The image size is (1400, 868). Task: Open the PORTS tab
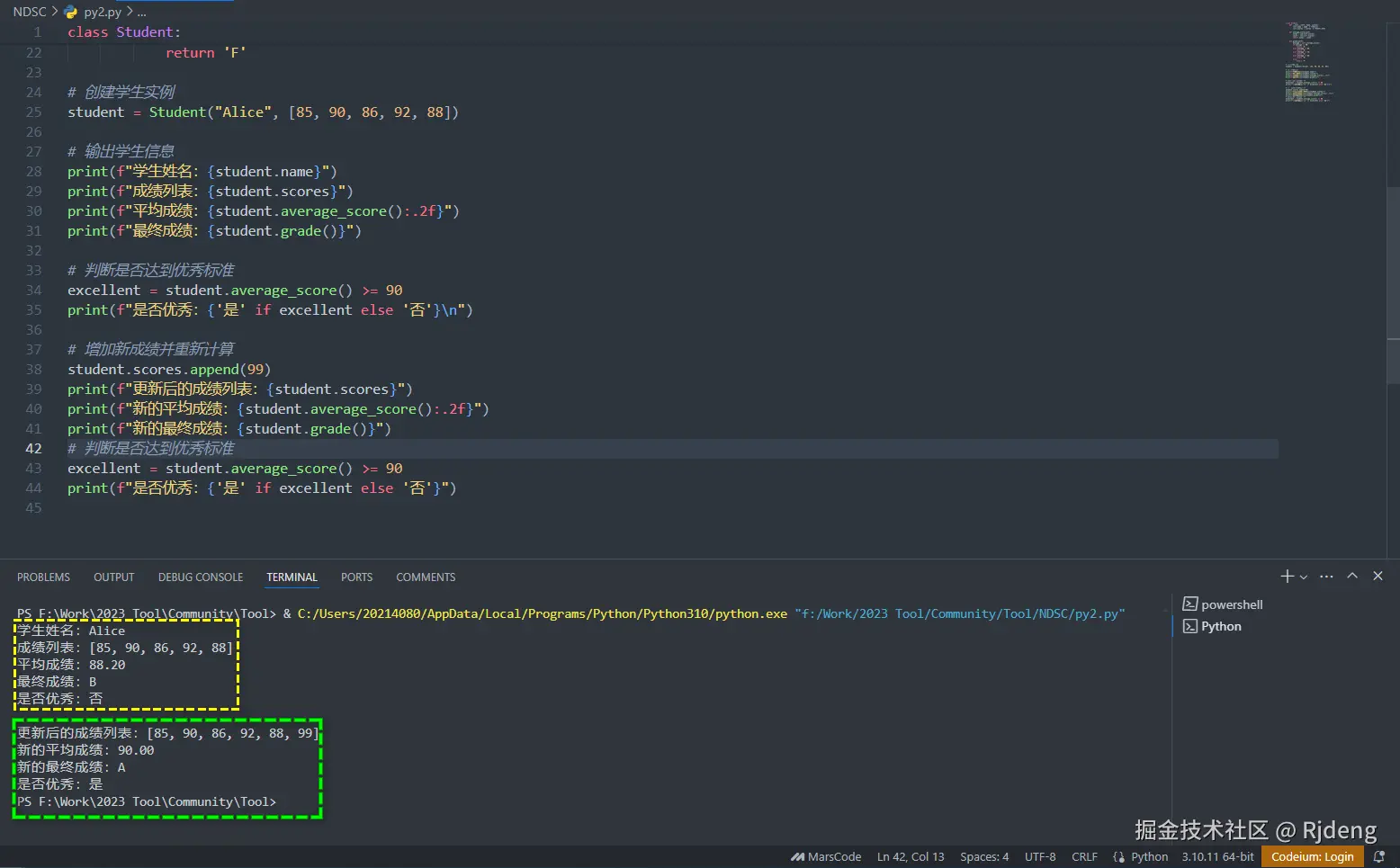[x=356, y=577]
